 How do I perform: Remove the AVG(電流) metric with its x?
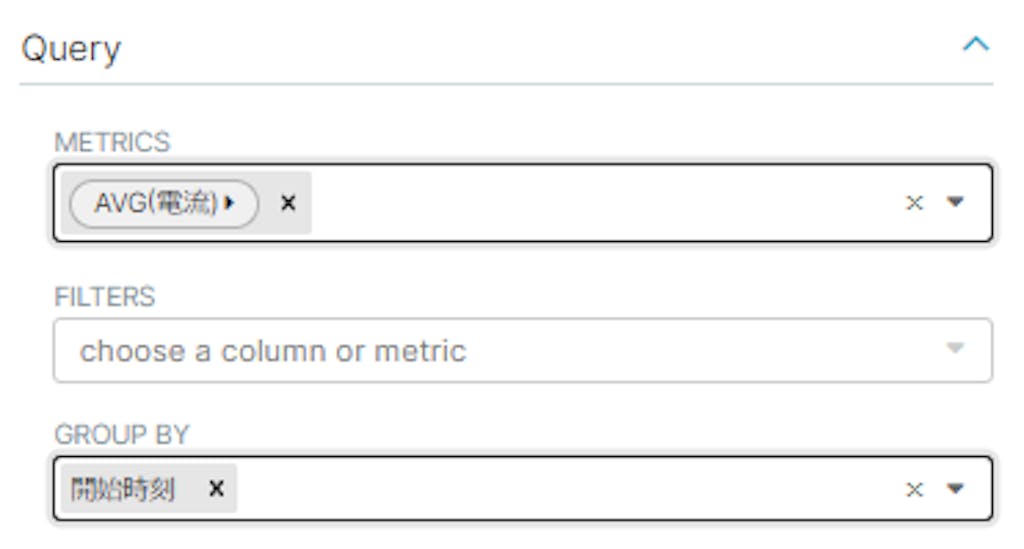(288, 203)
